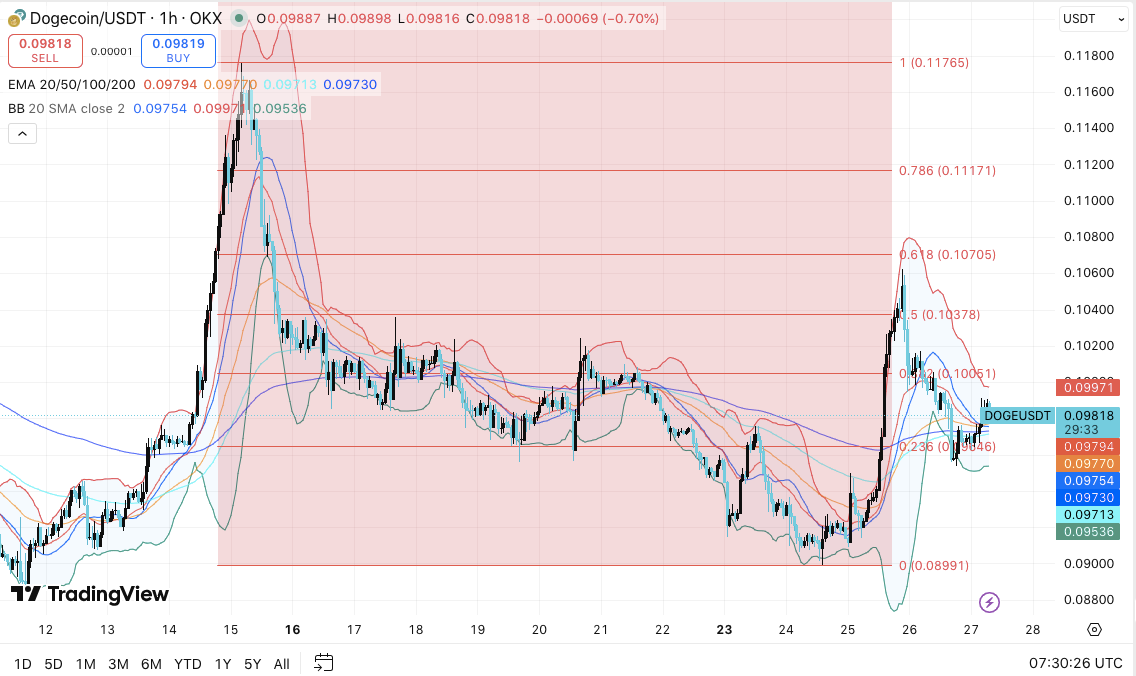Click the purple lightning bolt icon

(989, 602)
